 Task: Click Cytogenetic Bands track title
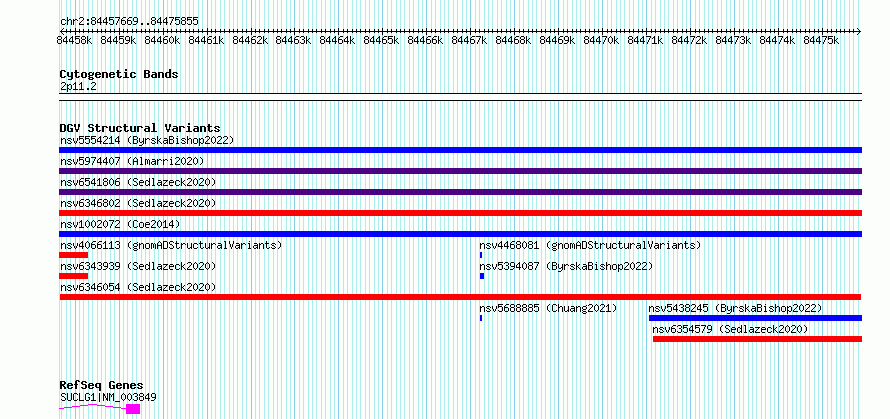(119, 74)
